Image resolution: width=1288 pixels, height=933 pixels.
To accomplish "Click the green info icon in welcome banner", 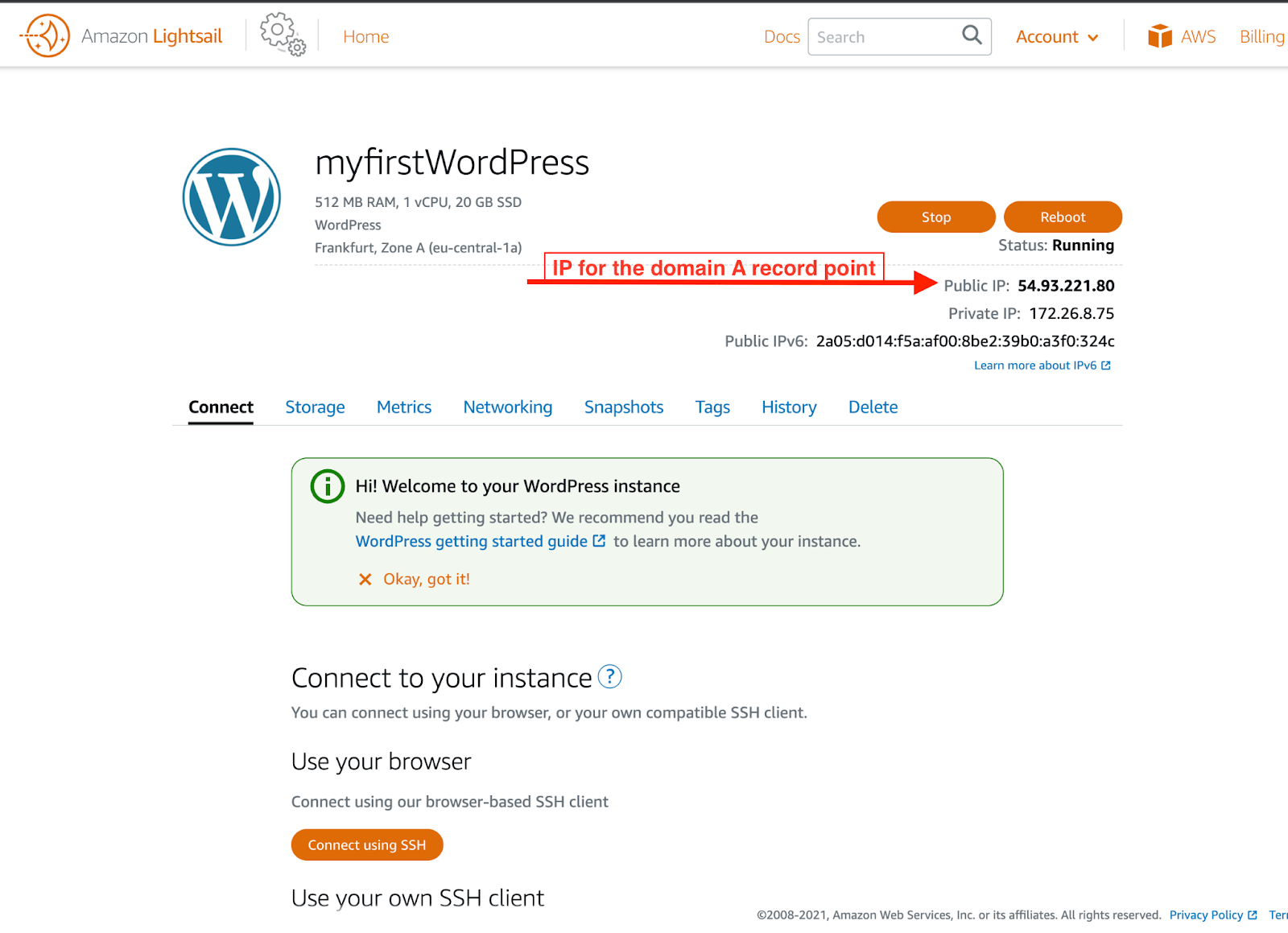I will (x=326, y=485).
